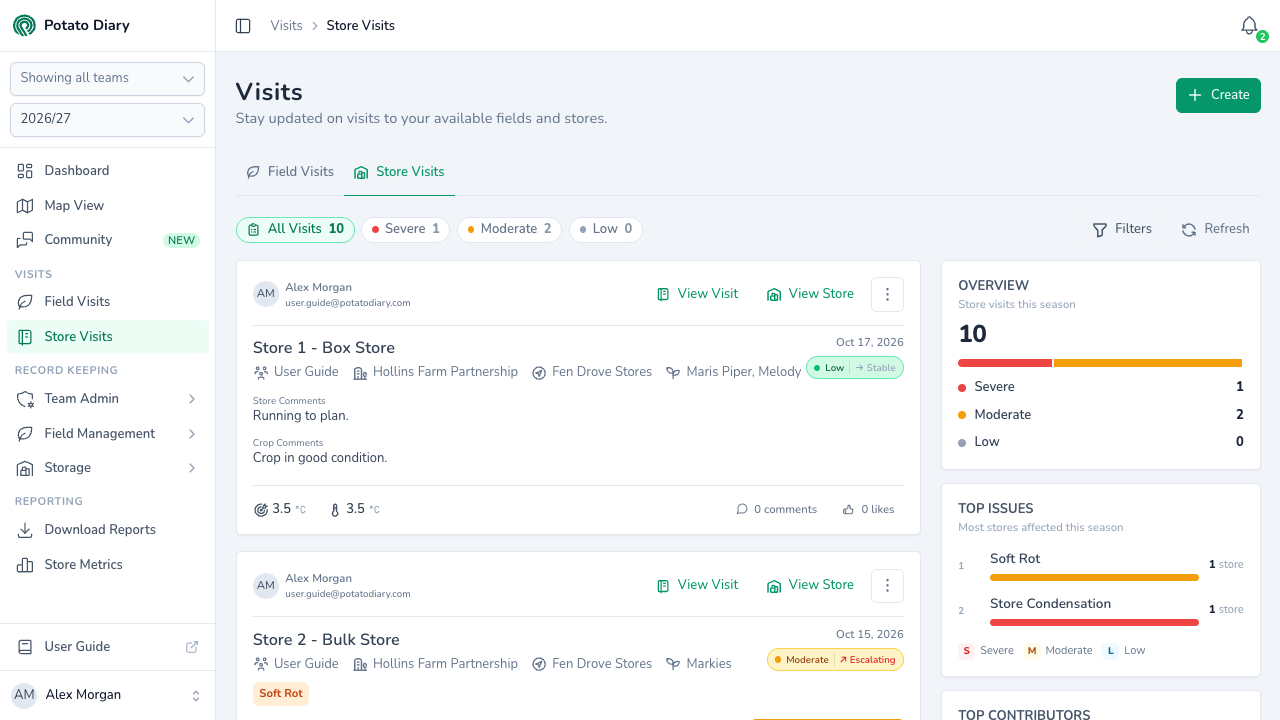The width and height of the screenshot is (1280, 720).
Task: Refresh the visits list
Action: tap(1215, 229)
